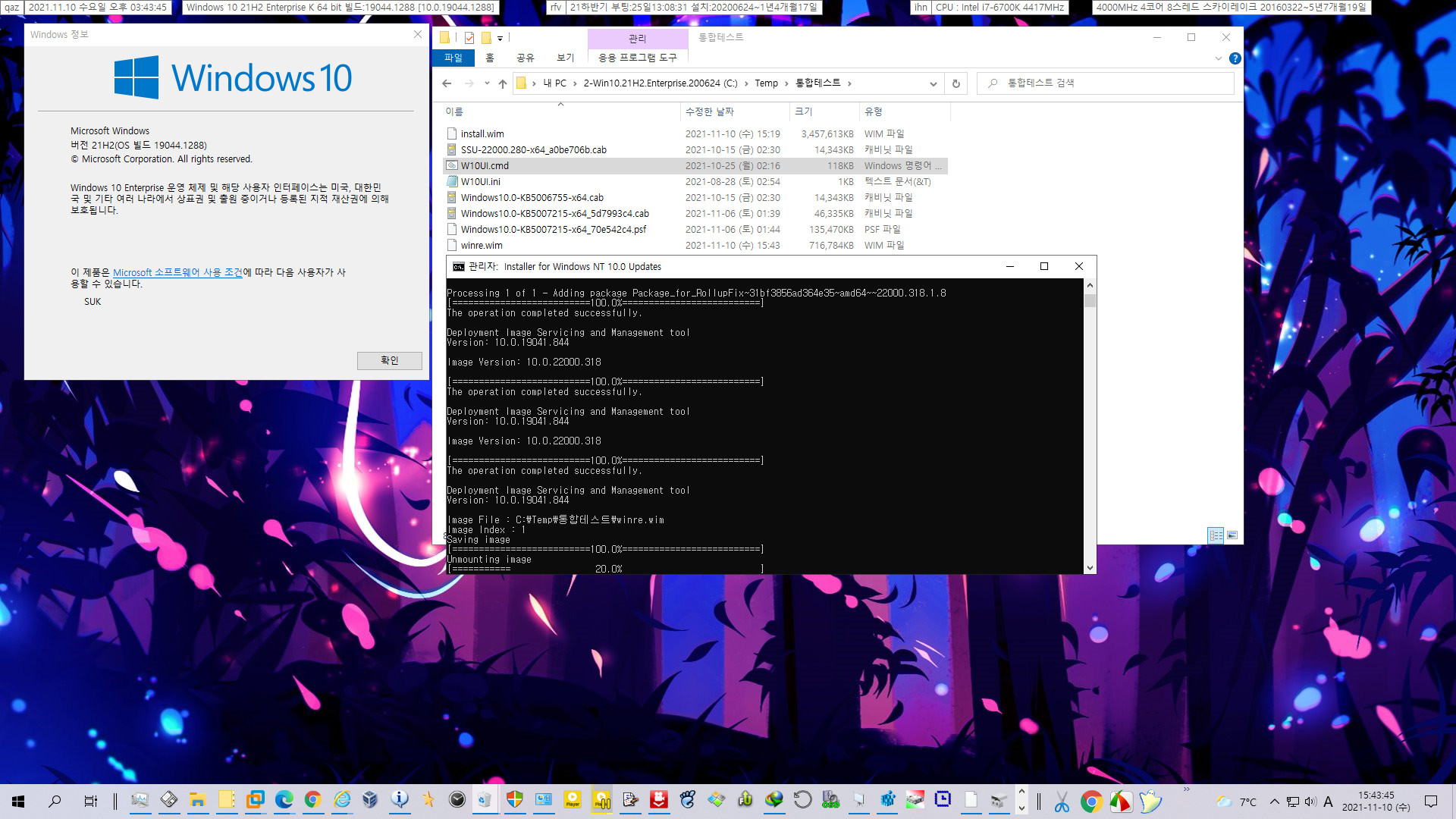The height and width of the screenshot is (819, 1456).
Task: Sort files by 크기 column header
Action: point(824,111)
